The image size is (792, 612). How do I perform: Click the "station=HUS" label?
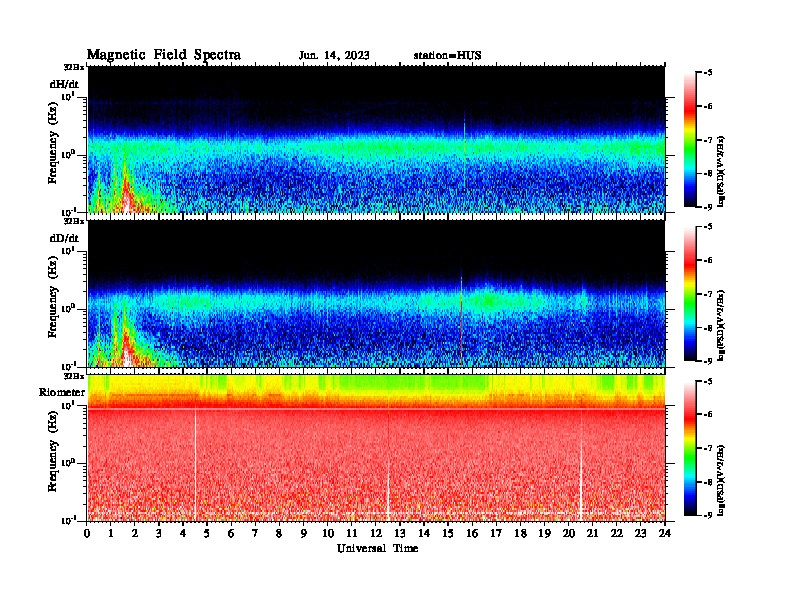[x=447, y=56]
